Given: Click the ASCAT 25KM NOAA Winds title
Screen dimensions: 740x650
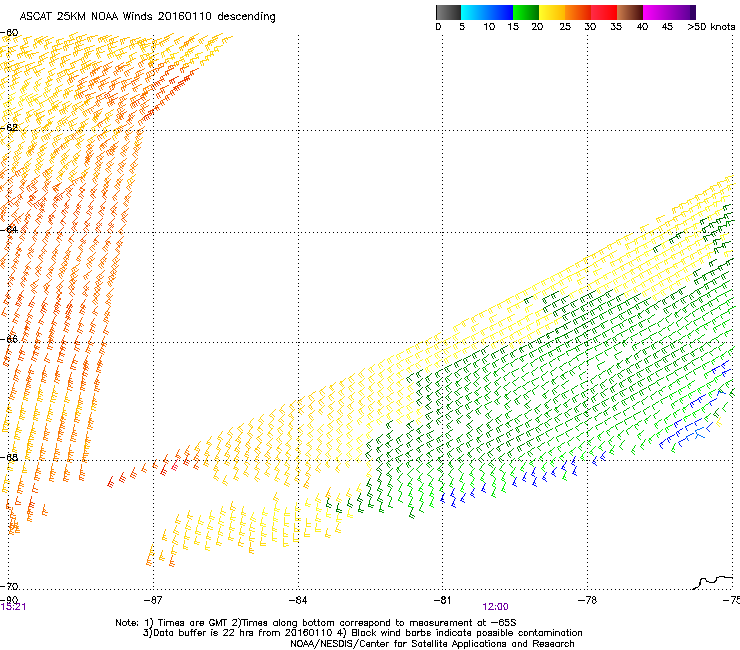Looking at the screenshot, I should pyautogui.click(x=147, y=17).
